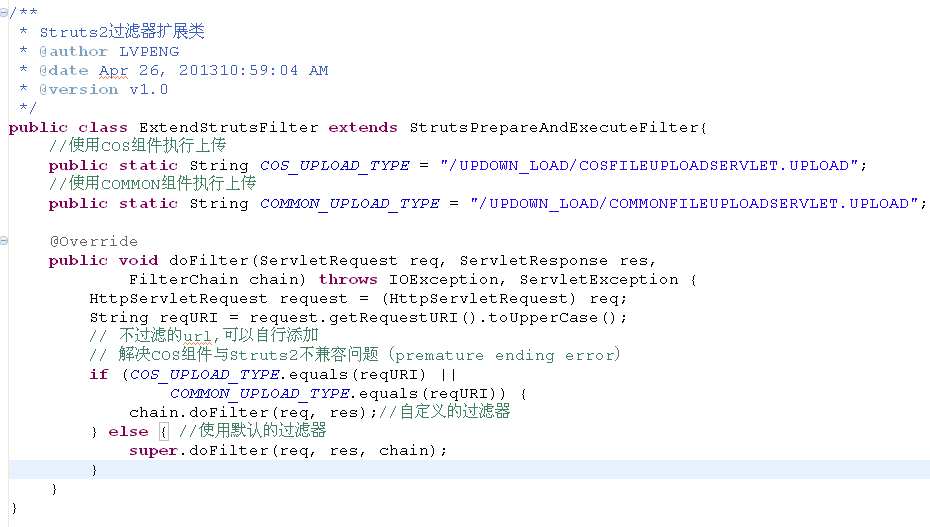The height and width of the screenshot is (527, 930).
Task: Click the highlighted opening brace after else
Action: click(x=164, y=431)
